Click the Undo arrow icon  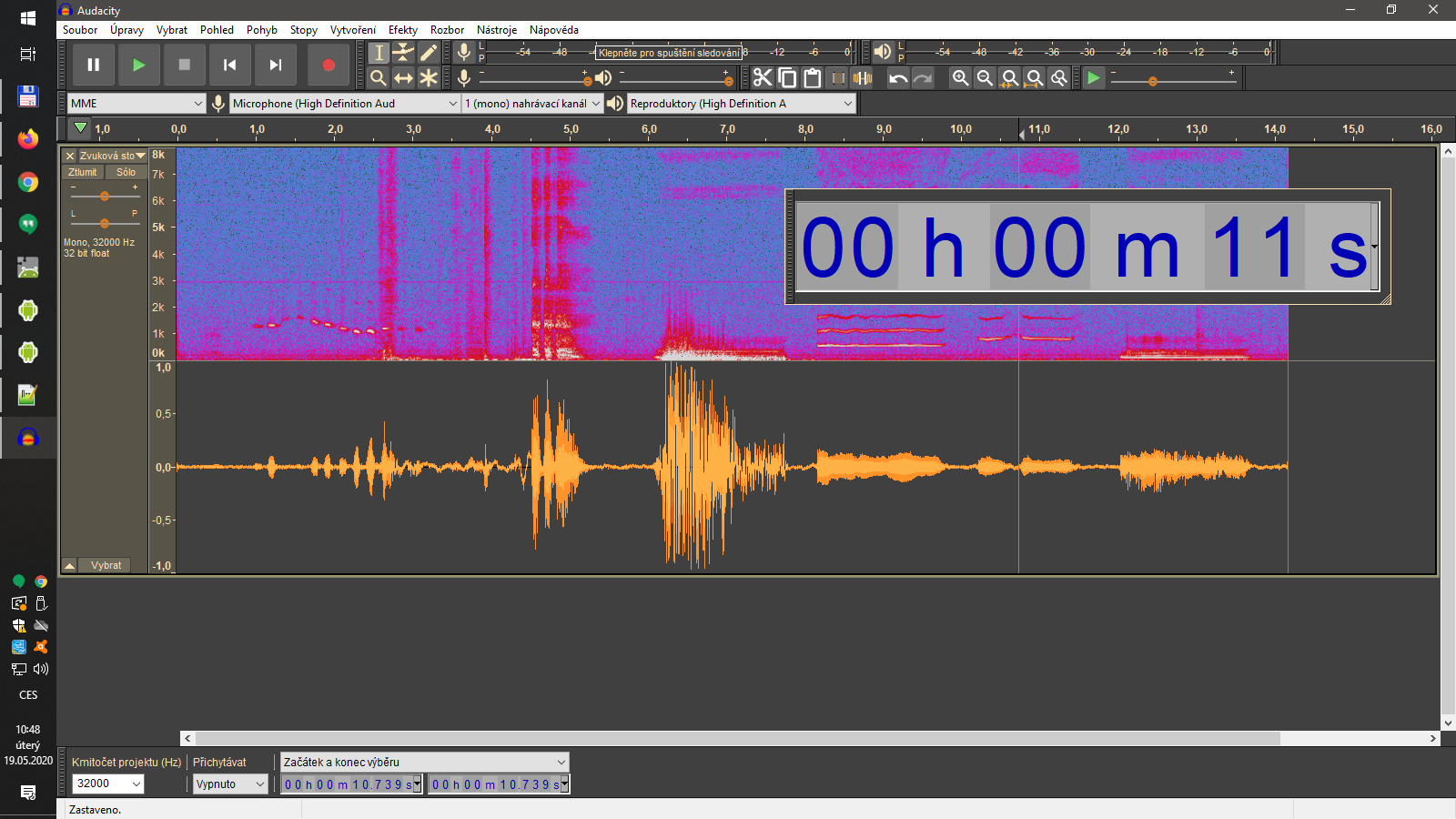click(x=899, y=77)
